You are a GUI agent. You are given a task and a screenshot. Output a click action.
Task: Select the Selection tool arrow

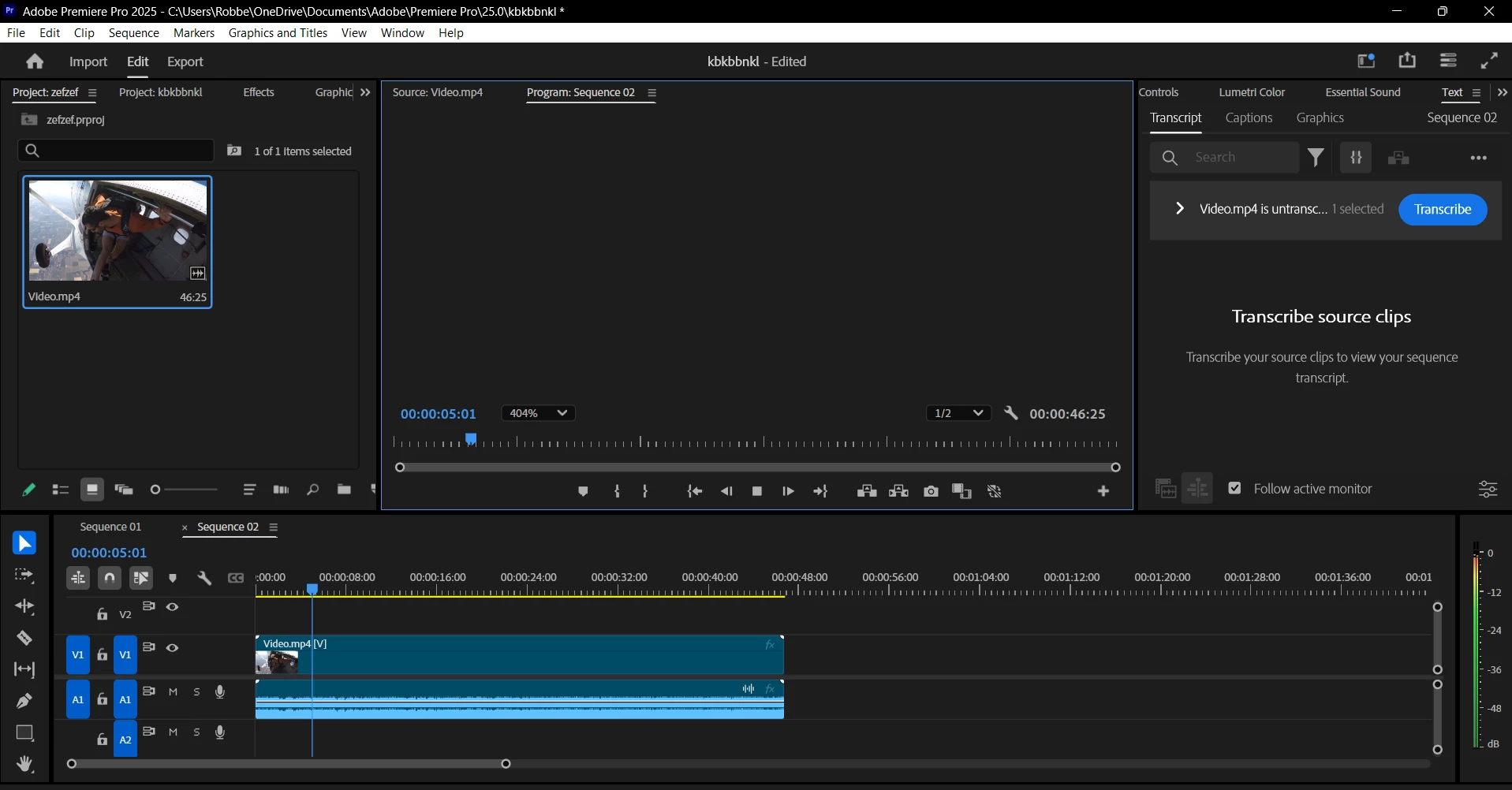pos(24,543)
